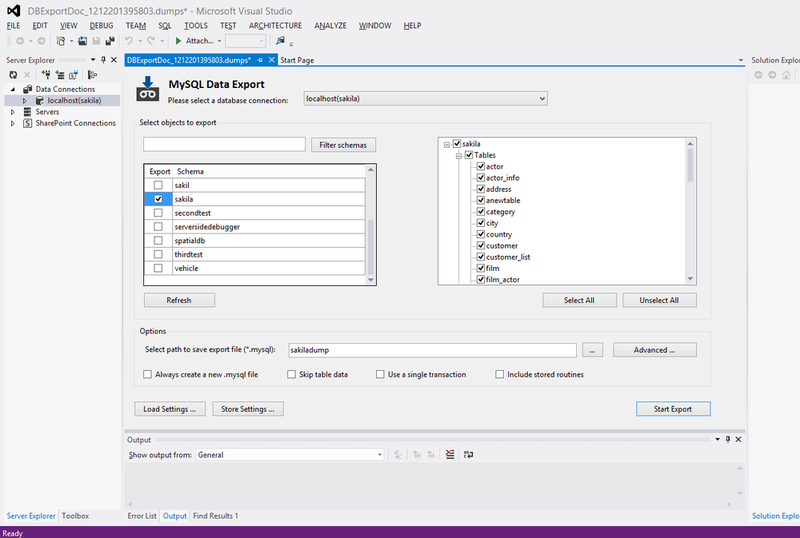Viewport: 800px width, 538px height.
Task: Enable Include stored routines option
Action: tap(499, 374)
